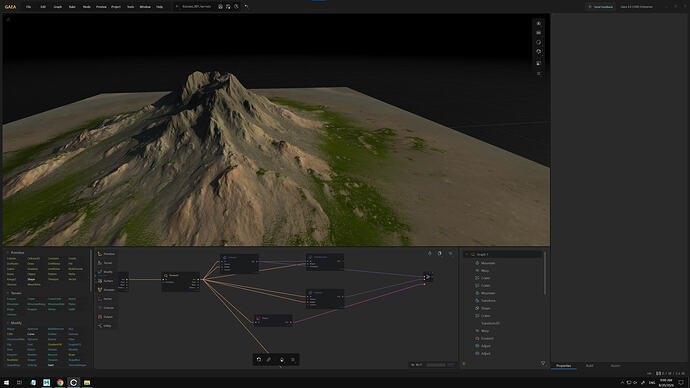The height and width of the screenshot is (388, 690).
Task: Select the hand pan tool in graph toolbar
Action: [x=282, y=359]
